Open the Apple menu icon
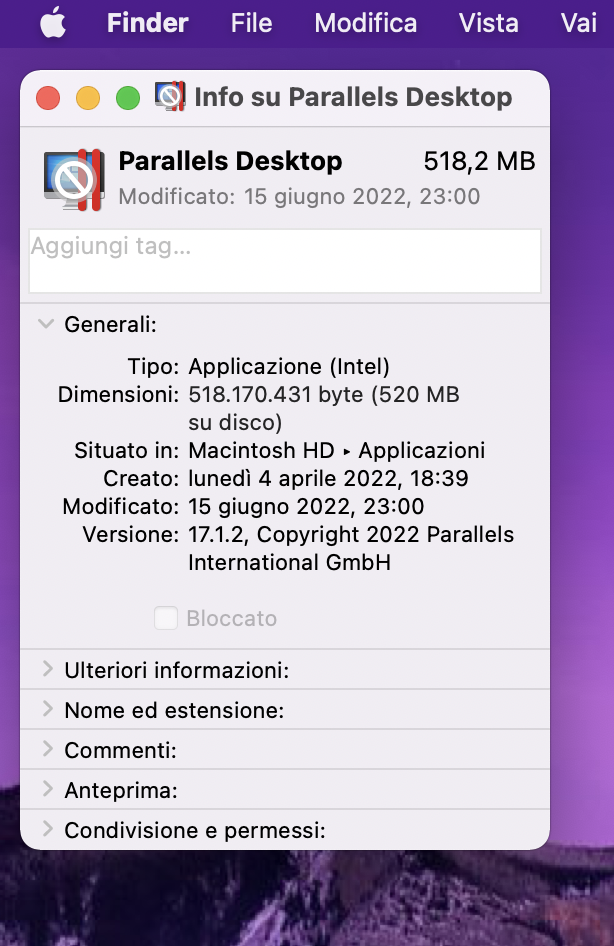Viewport: 614px width, 946px height. click(53, 23)
